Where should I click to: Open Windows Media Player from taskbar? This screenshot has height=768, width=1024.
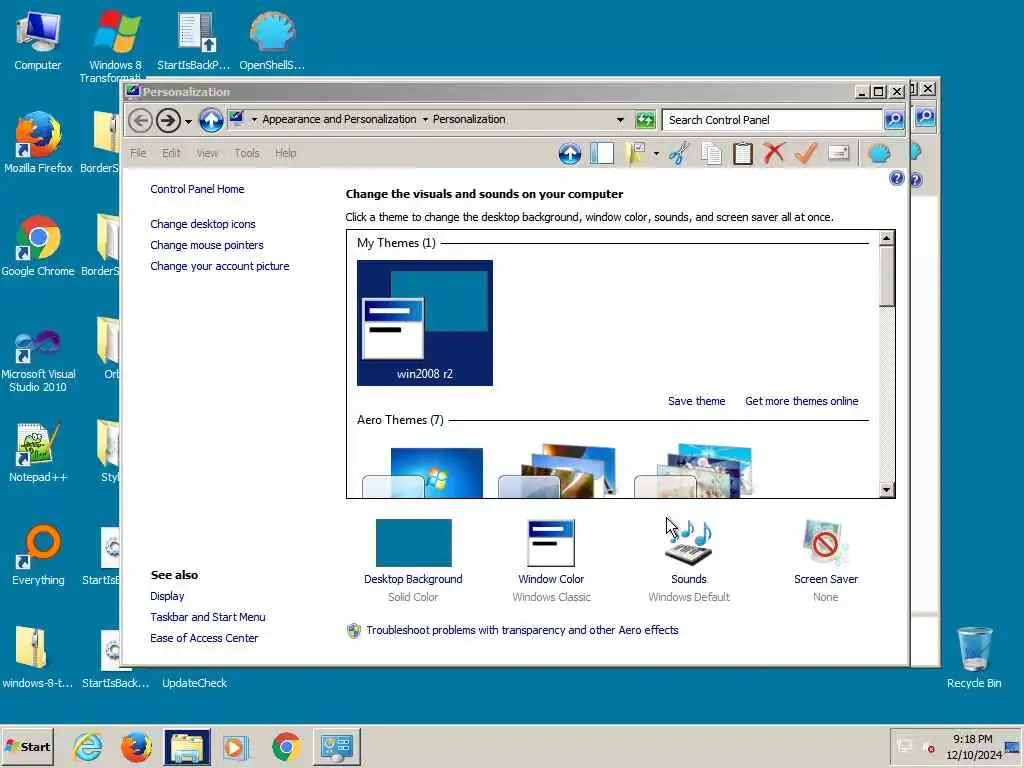coord(236,747)
